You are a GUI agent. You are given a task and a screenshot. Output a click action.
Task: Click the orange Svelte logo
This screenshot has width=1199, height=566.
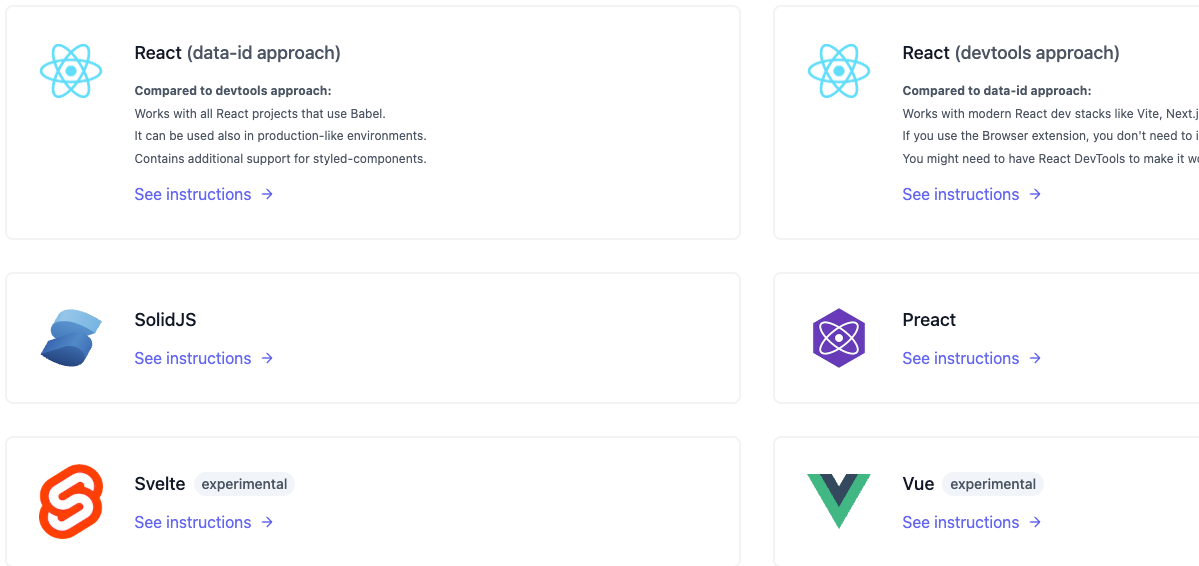(x=71, y=502)
